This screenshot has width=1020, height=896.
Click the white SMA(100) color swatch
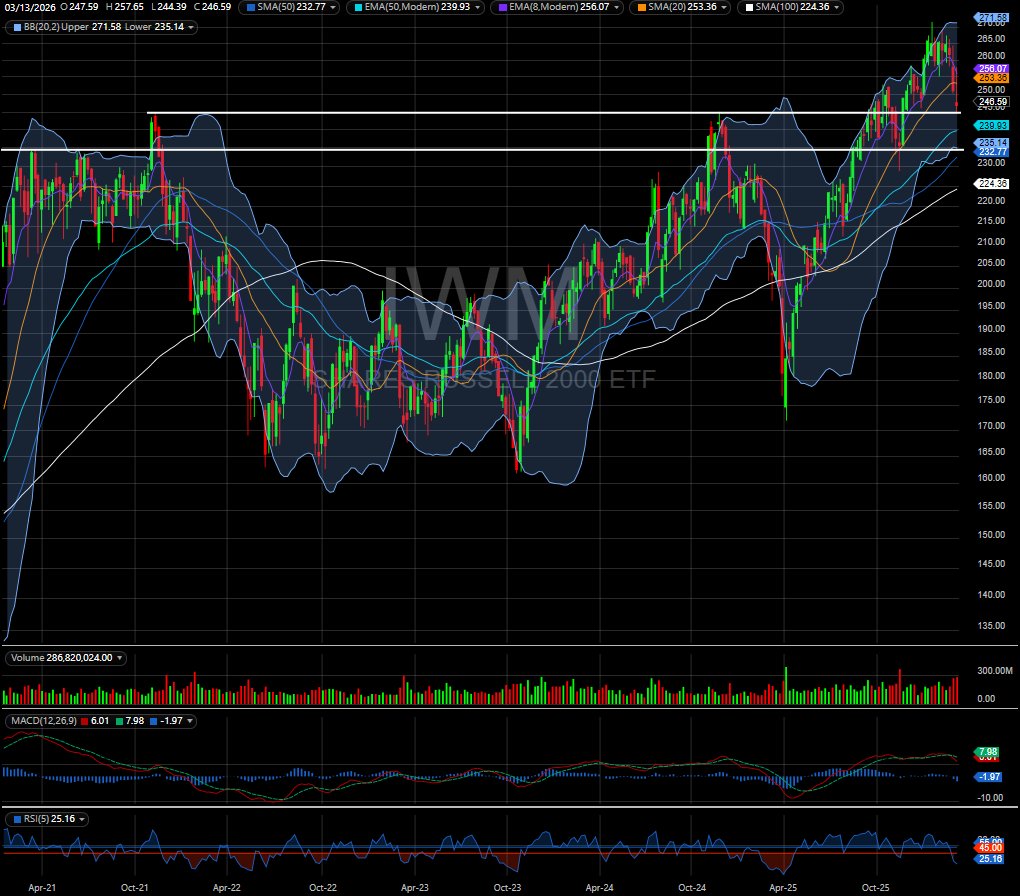pos(749,7)
